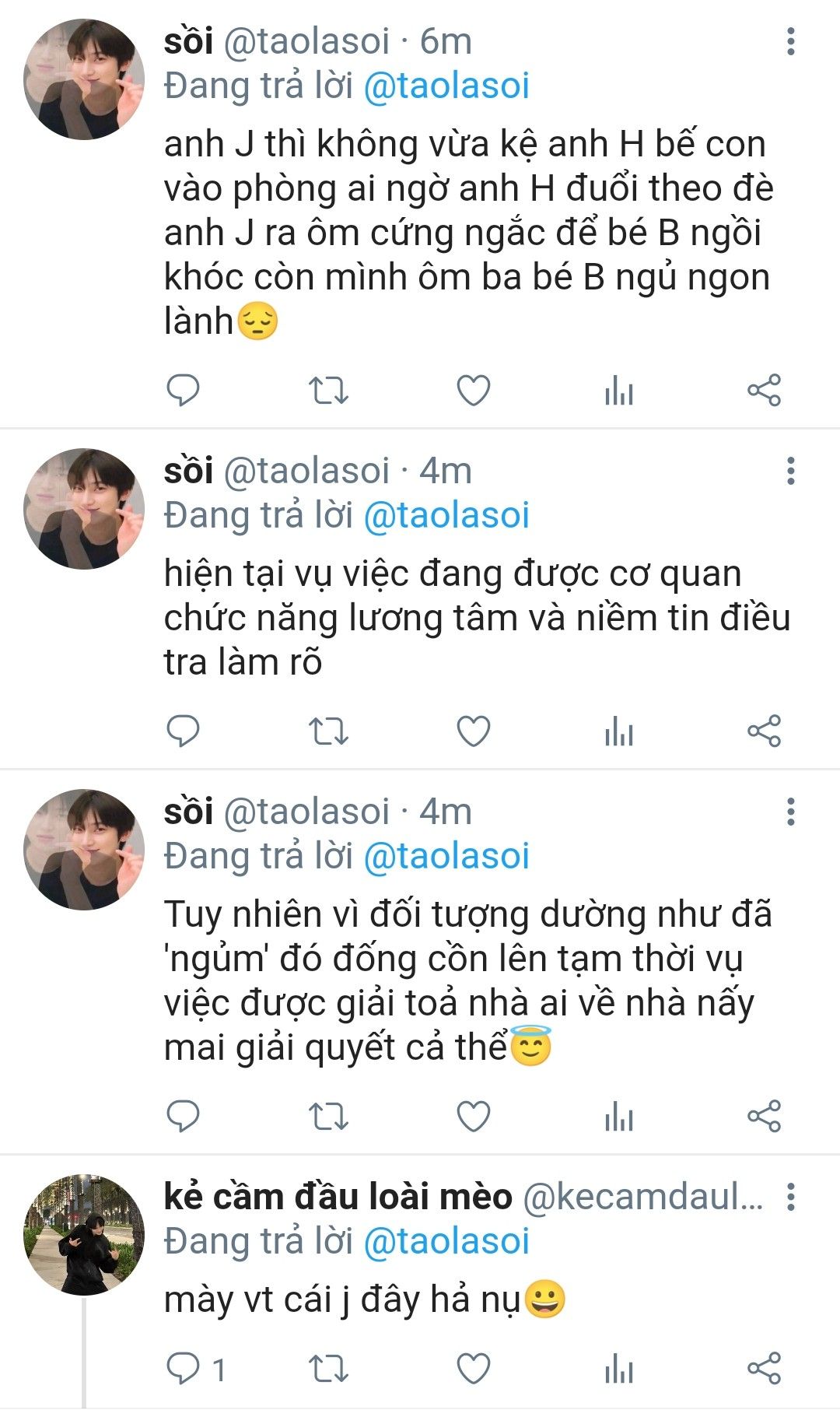Open reply thread with 1 comment

[196, 1369]
